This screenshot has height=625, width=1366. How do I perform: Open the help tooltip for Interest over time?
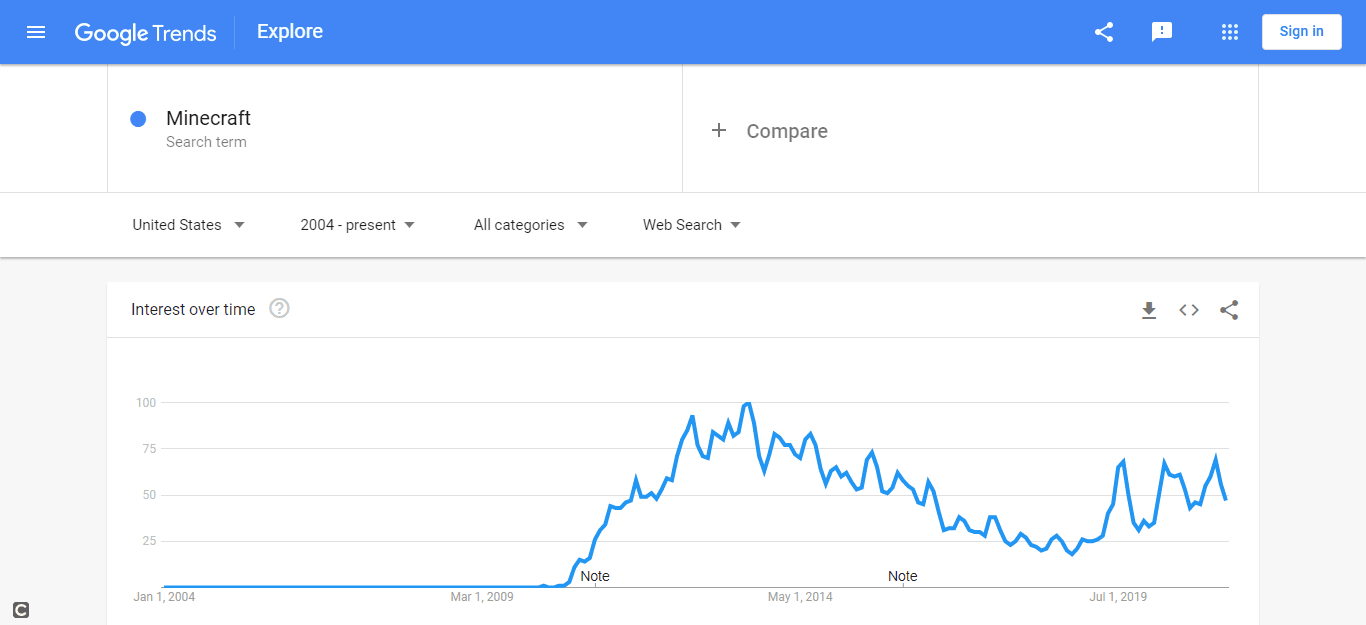click(x=278, y=308)
